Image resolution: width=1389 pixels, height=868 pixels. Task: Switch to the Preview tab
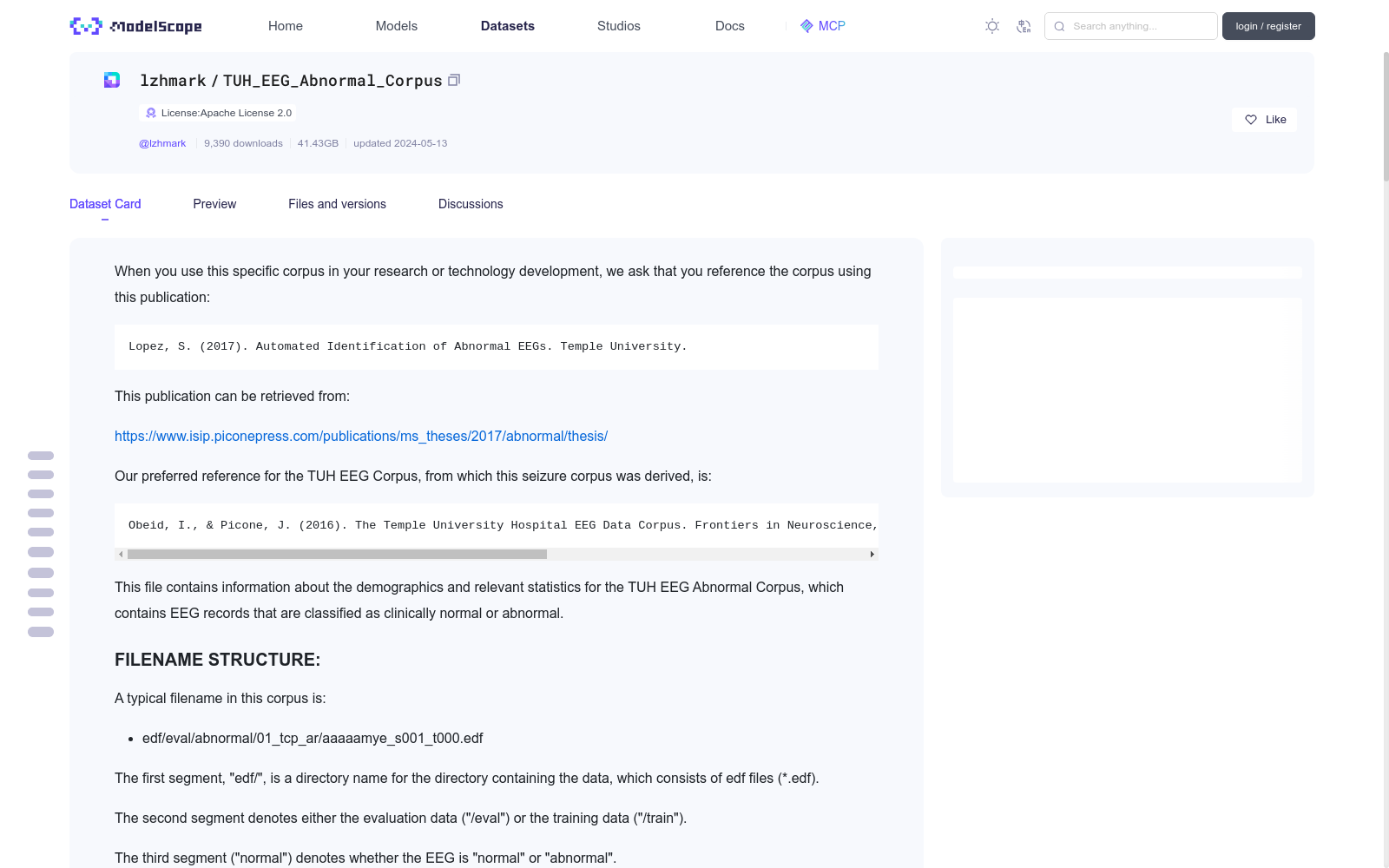[214, 204]
